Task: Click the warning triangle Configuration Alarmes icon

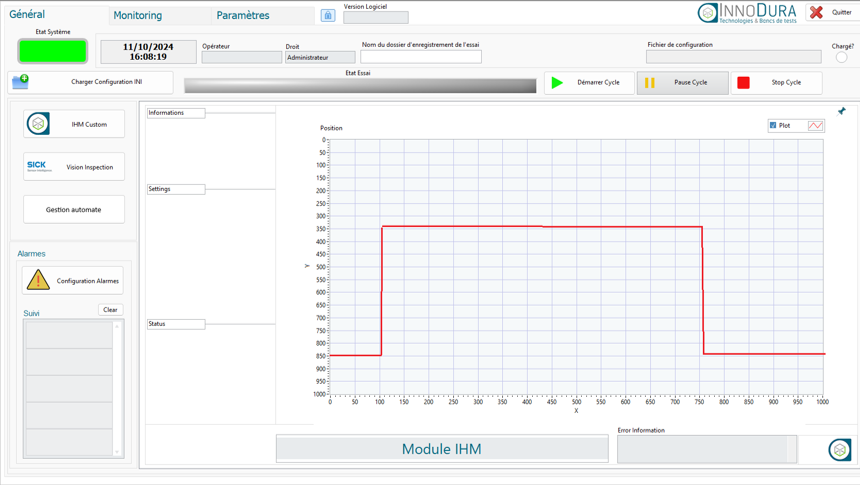Action: click(x=38, y=281)
